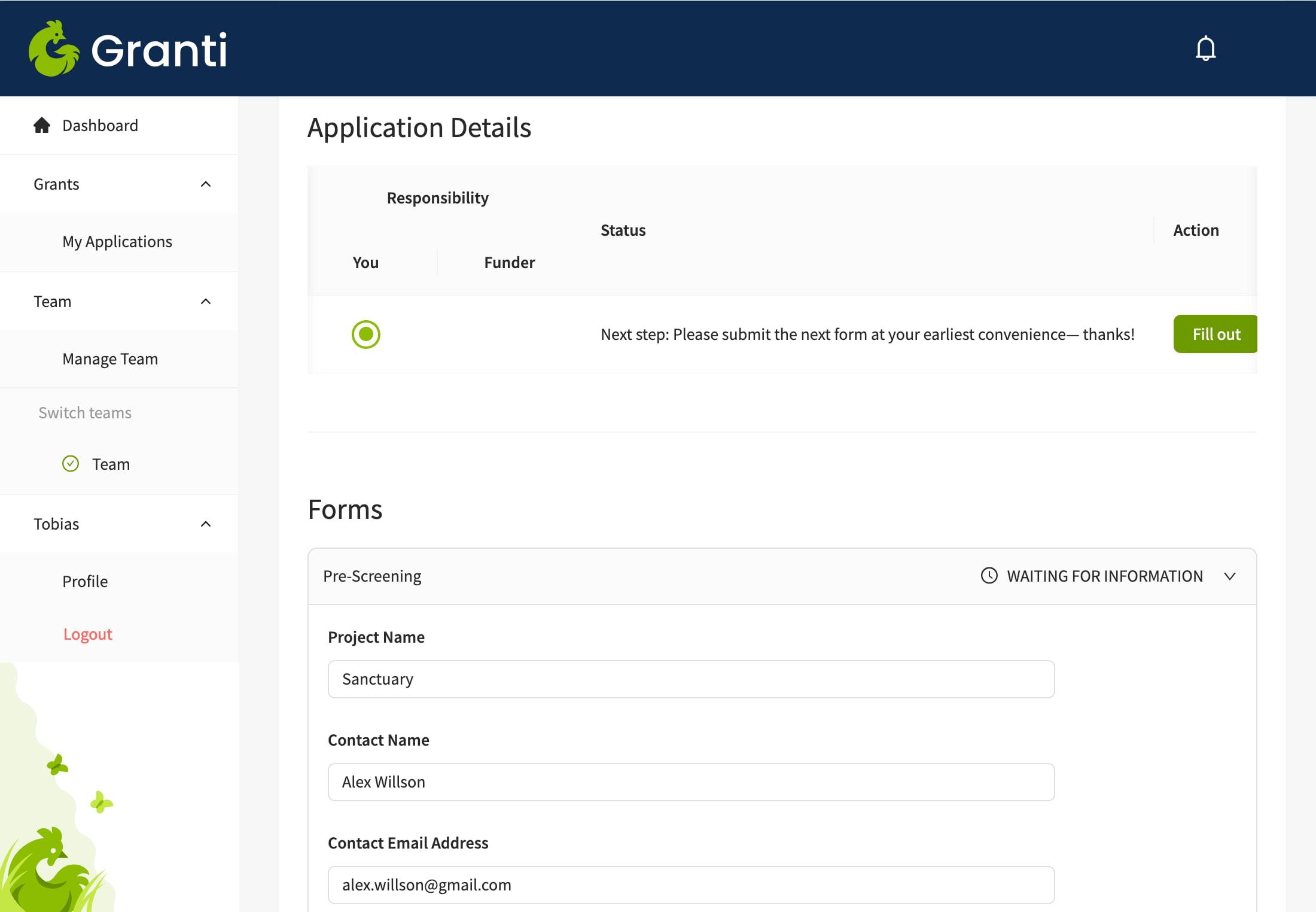The image size is (1316, 912).
Task: Open notifications bell
Action: [x=1205, y=48]
